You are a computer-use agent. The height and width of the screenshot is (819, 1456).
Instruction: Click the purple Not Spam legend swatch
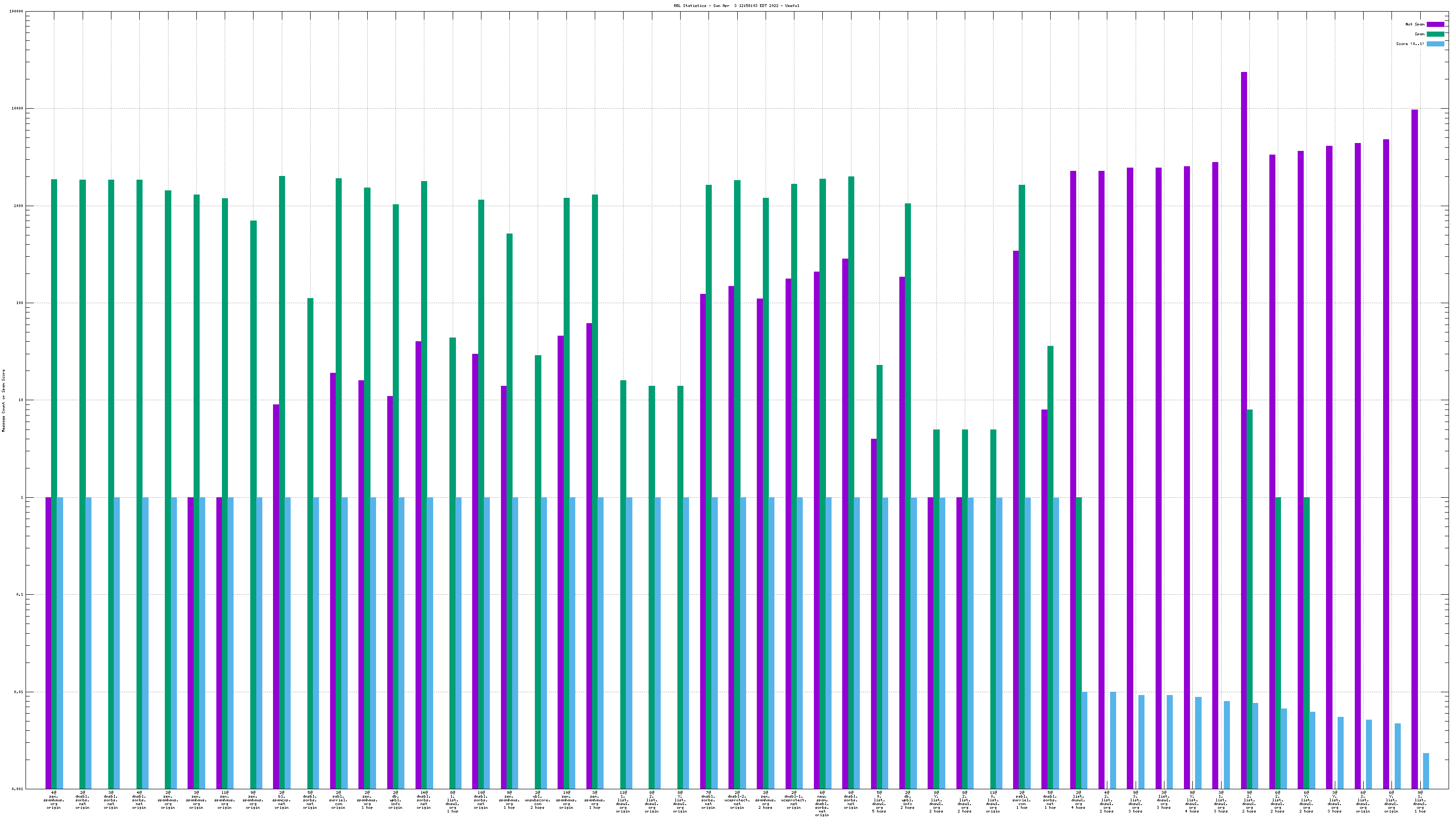1435,24
